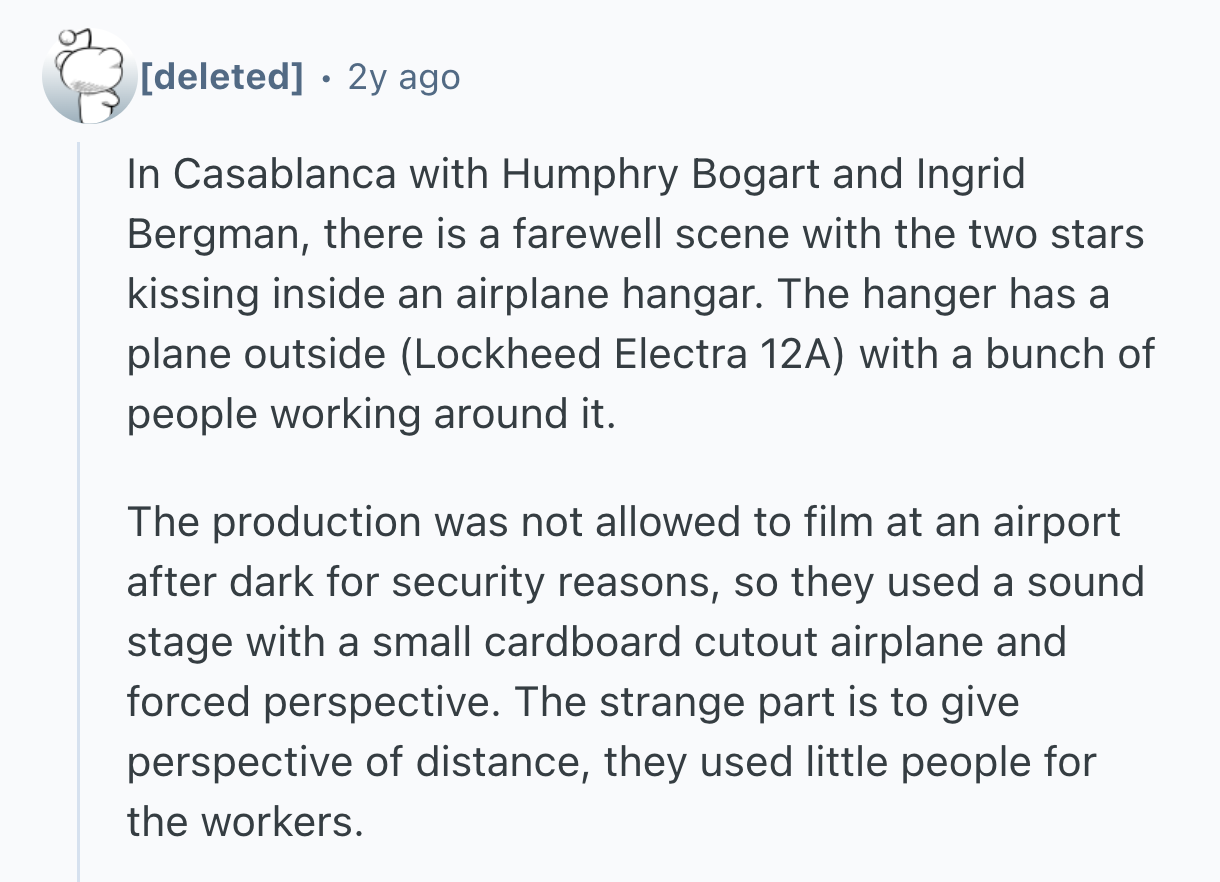The image size is (1220, 882).
Task: Click the deleted user's Snoo avatar
Action: click(x=88, y=77)
